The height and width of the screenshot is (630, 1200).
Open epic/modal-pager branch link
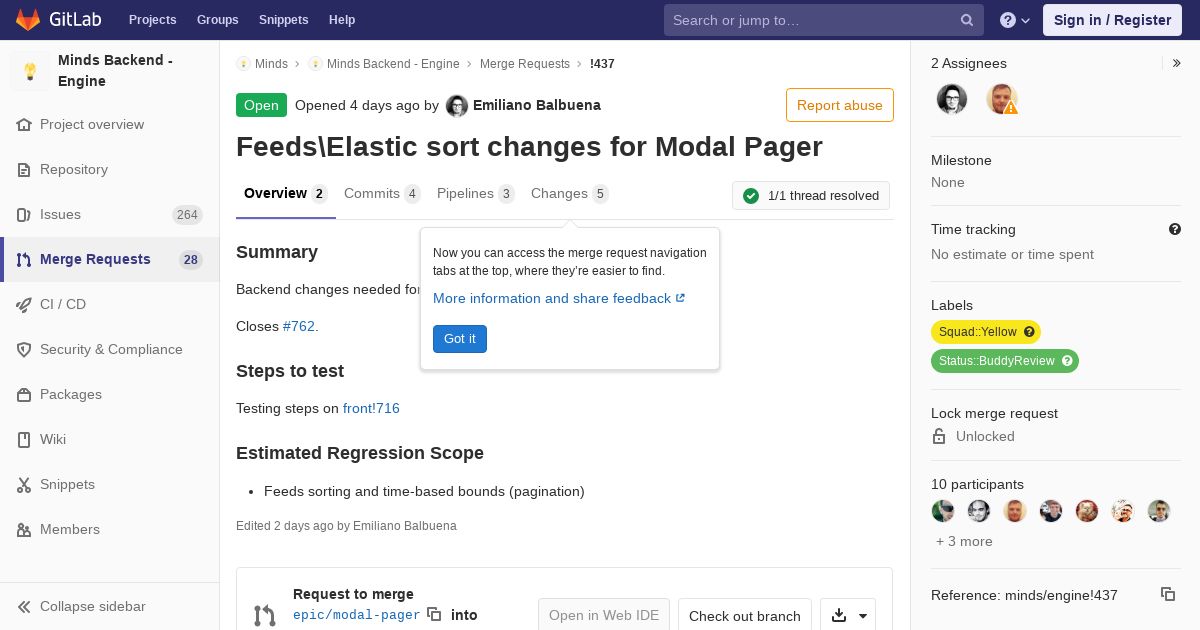coord(357,615)
